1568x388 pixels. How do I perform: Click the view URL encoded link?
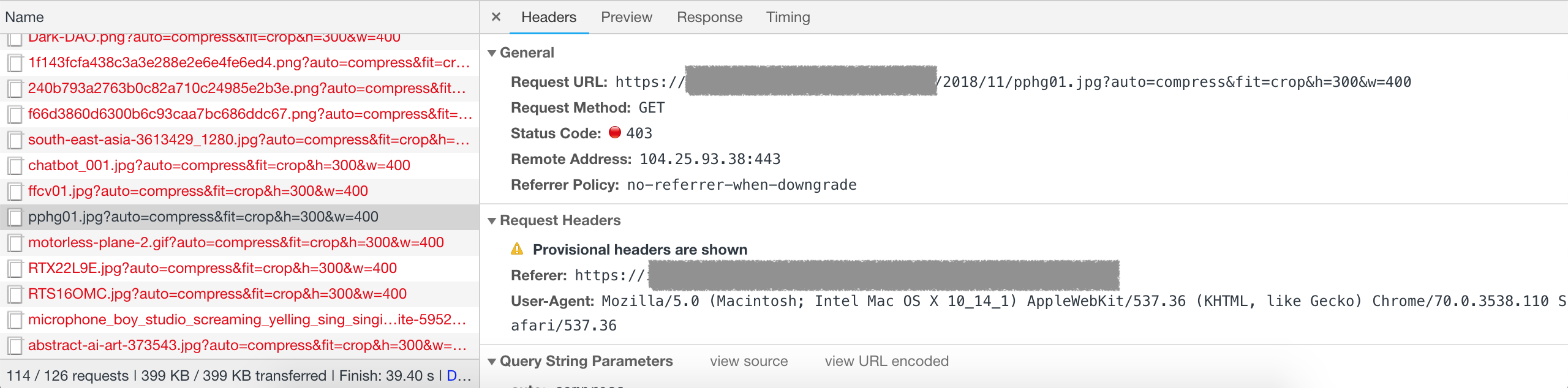(886, 361)
